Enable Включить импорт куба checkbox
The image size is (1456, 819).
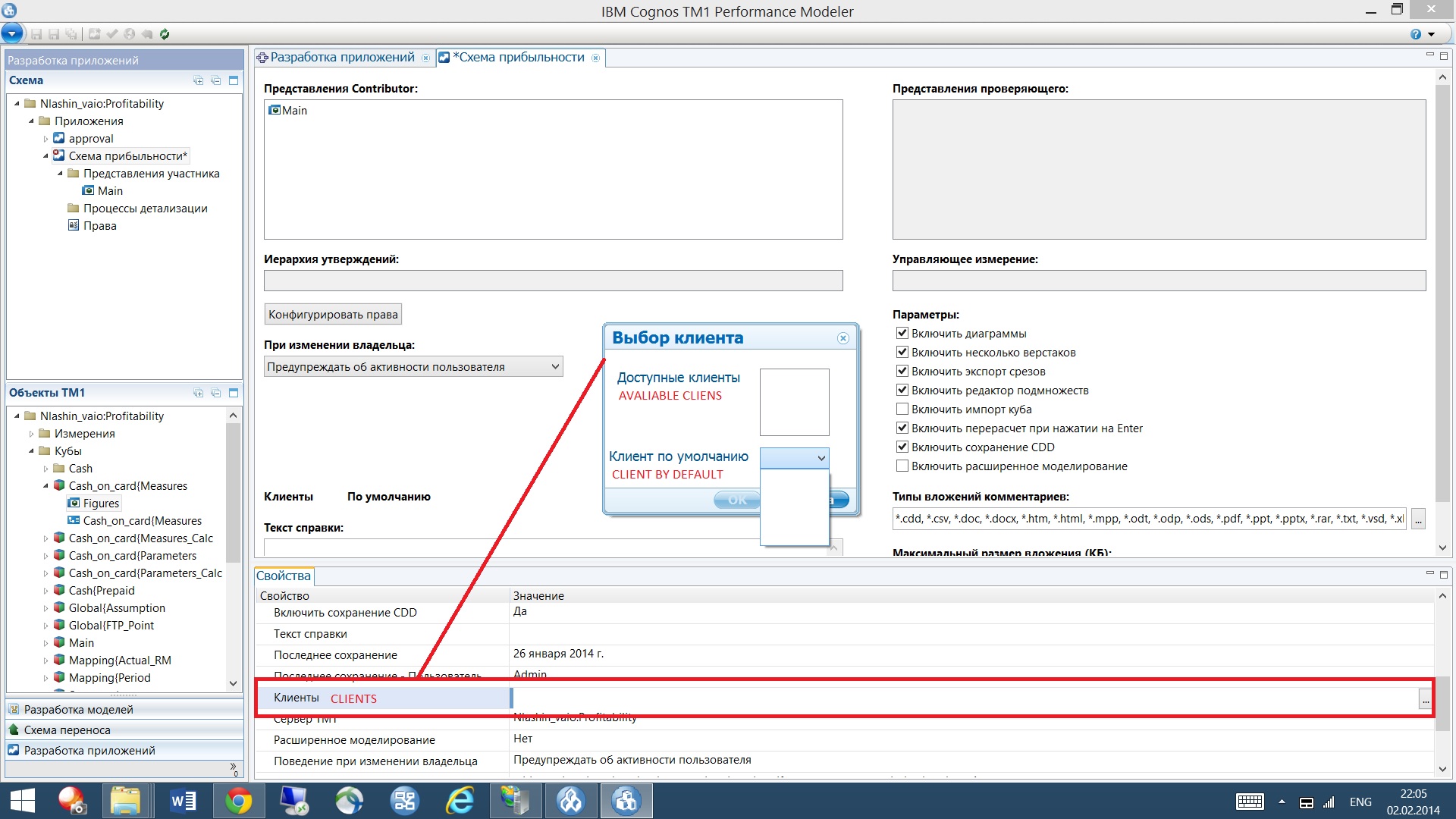(902, 409)
